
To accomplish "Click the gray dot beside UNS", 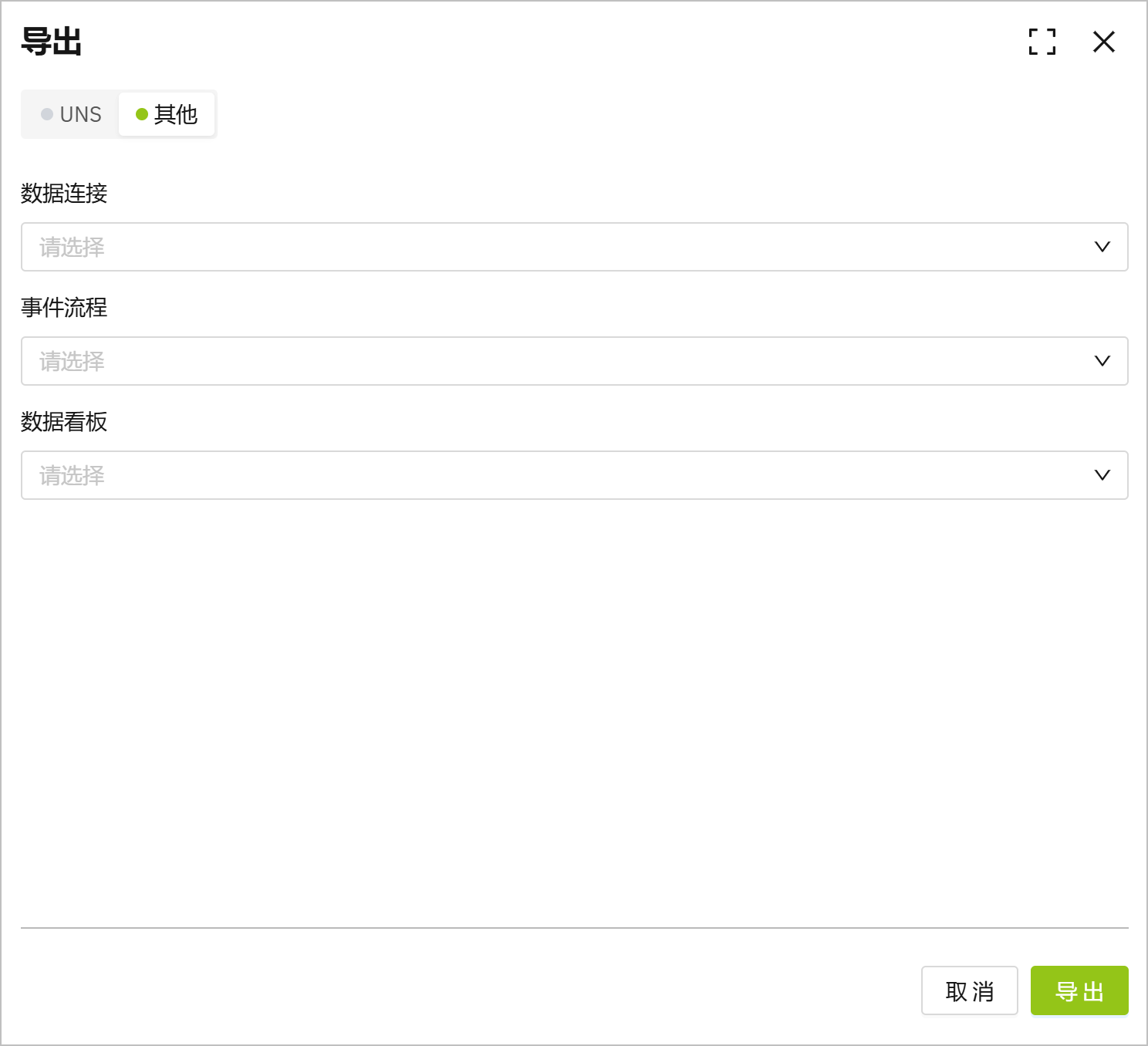I will (x=47, y=114).
